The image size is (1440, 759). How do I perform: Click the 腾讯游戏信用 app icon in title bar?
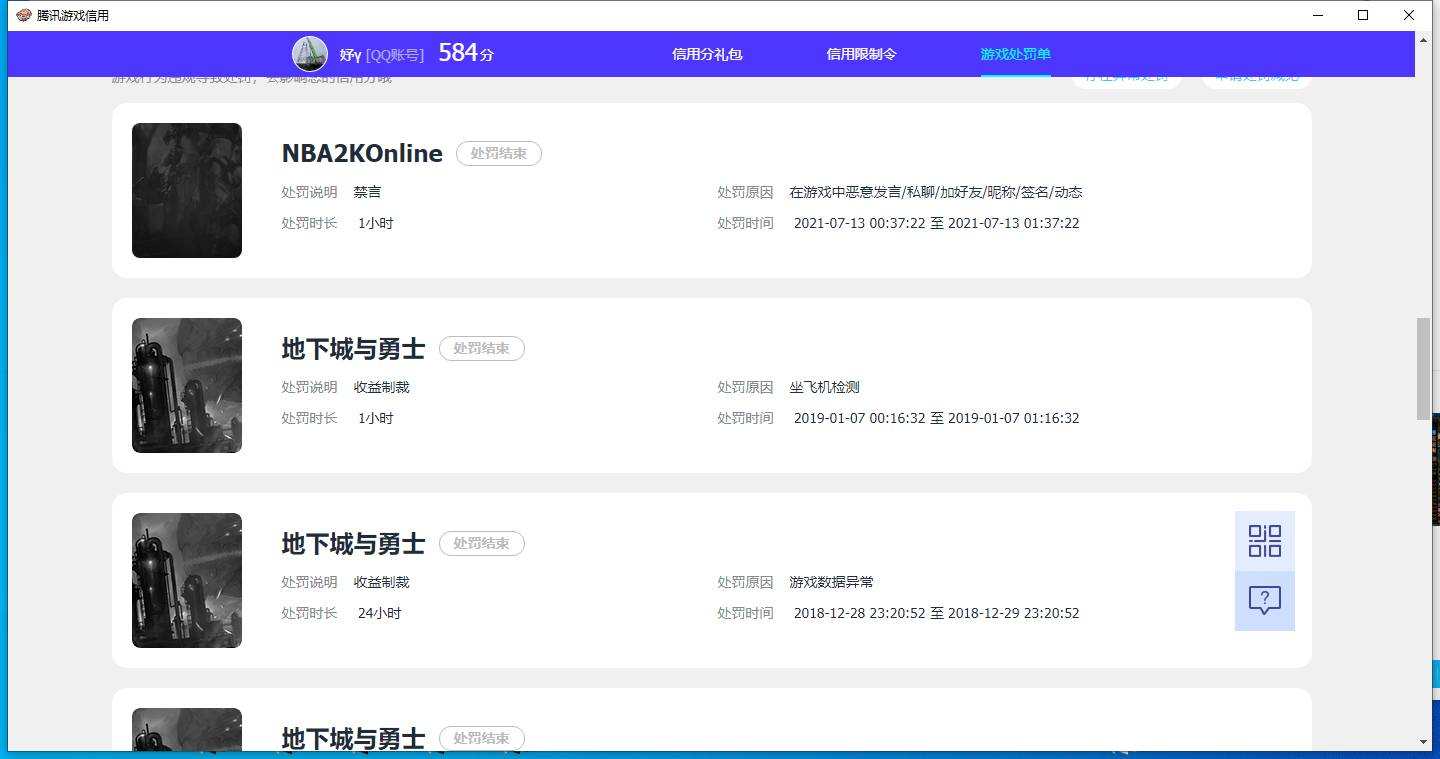[24, 15]
